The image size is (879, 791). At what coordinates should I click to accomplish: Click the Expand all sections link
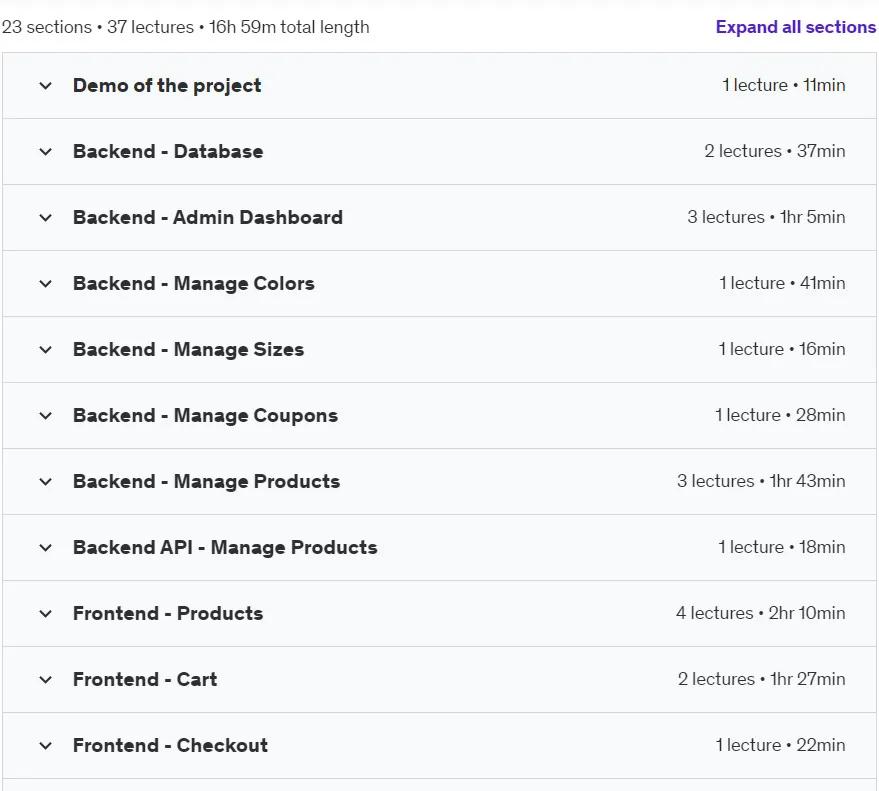click(795, 27)
